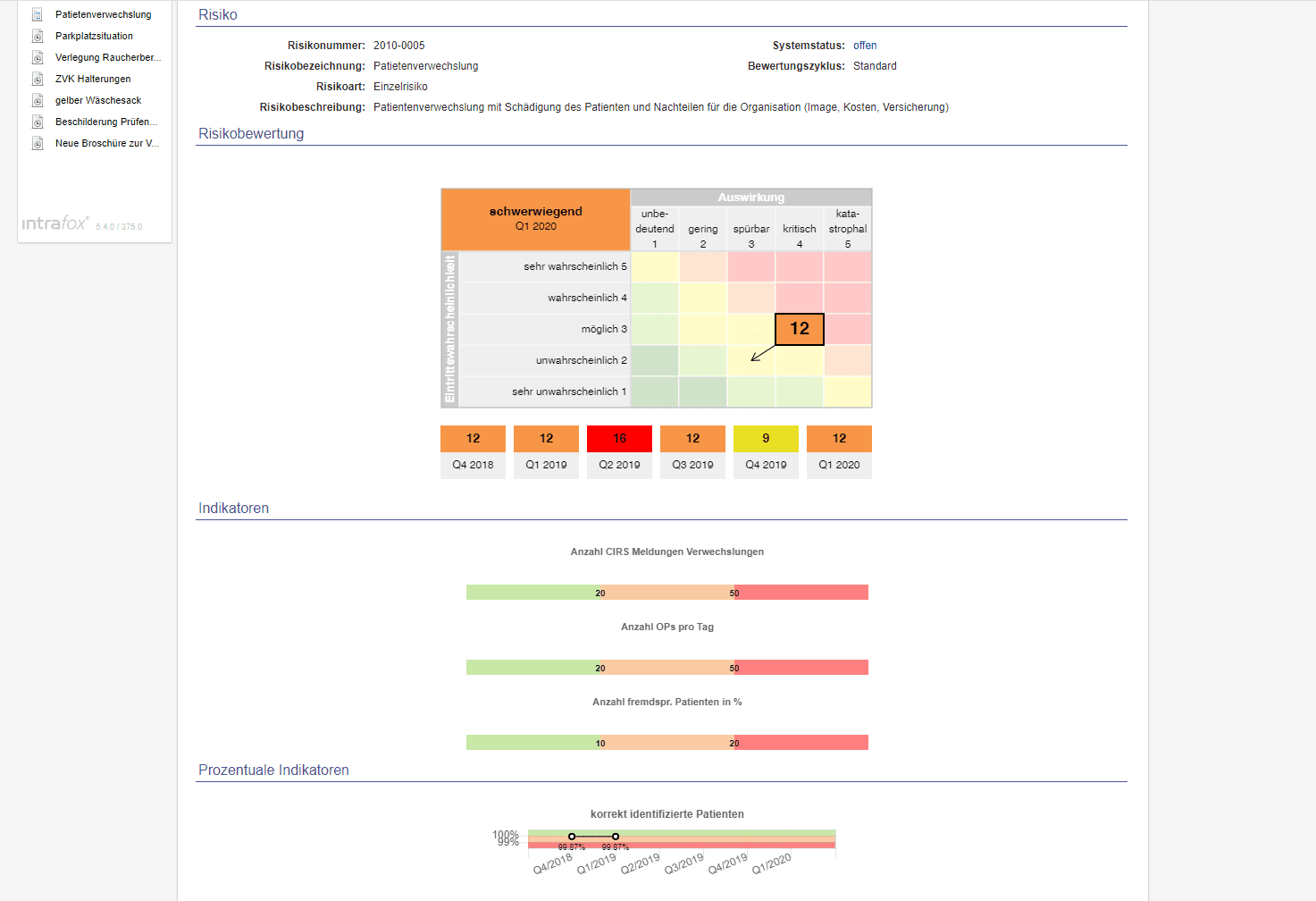Viewport: 1316px width, 901px height.
Task: Open the offen system status link
Action: [x=864, y=46]
